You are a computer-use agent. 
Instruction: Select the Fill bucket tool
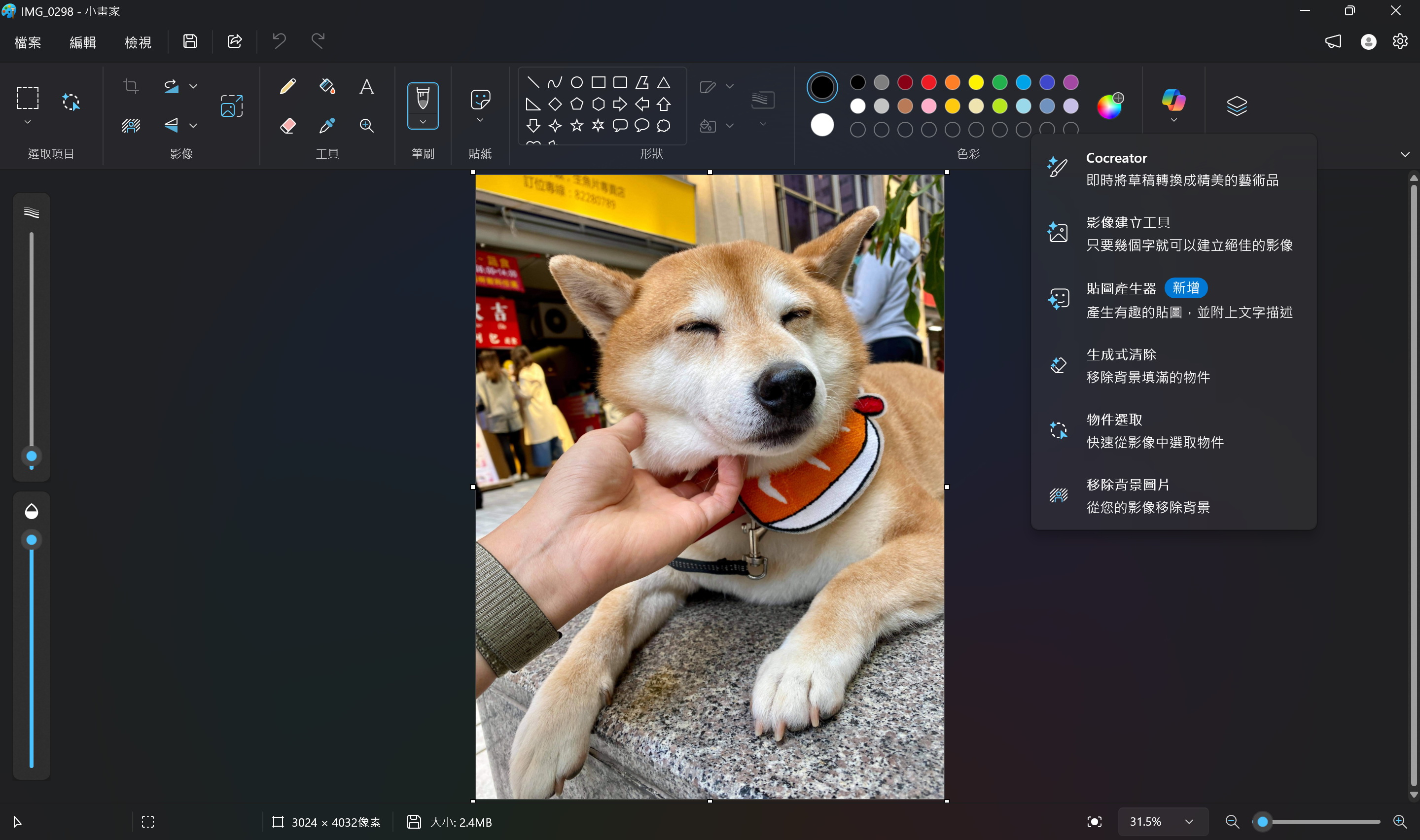(327, 87)
